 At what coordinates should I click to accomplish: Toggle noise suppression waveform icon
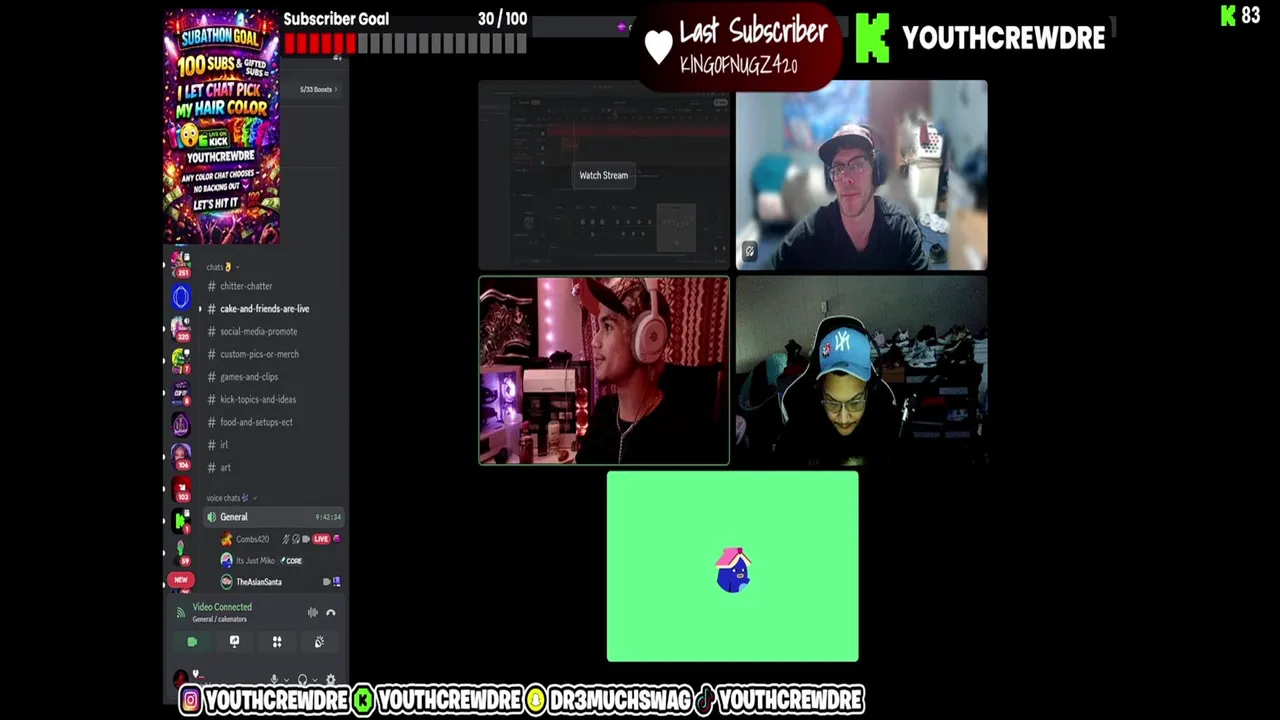(x=313, y=613)
